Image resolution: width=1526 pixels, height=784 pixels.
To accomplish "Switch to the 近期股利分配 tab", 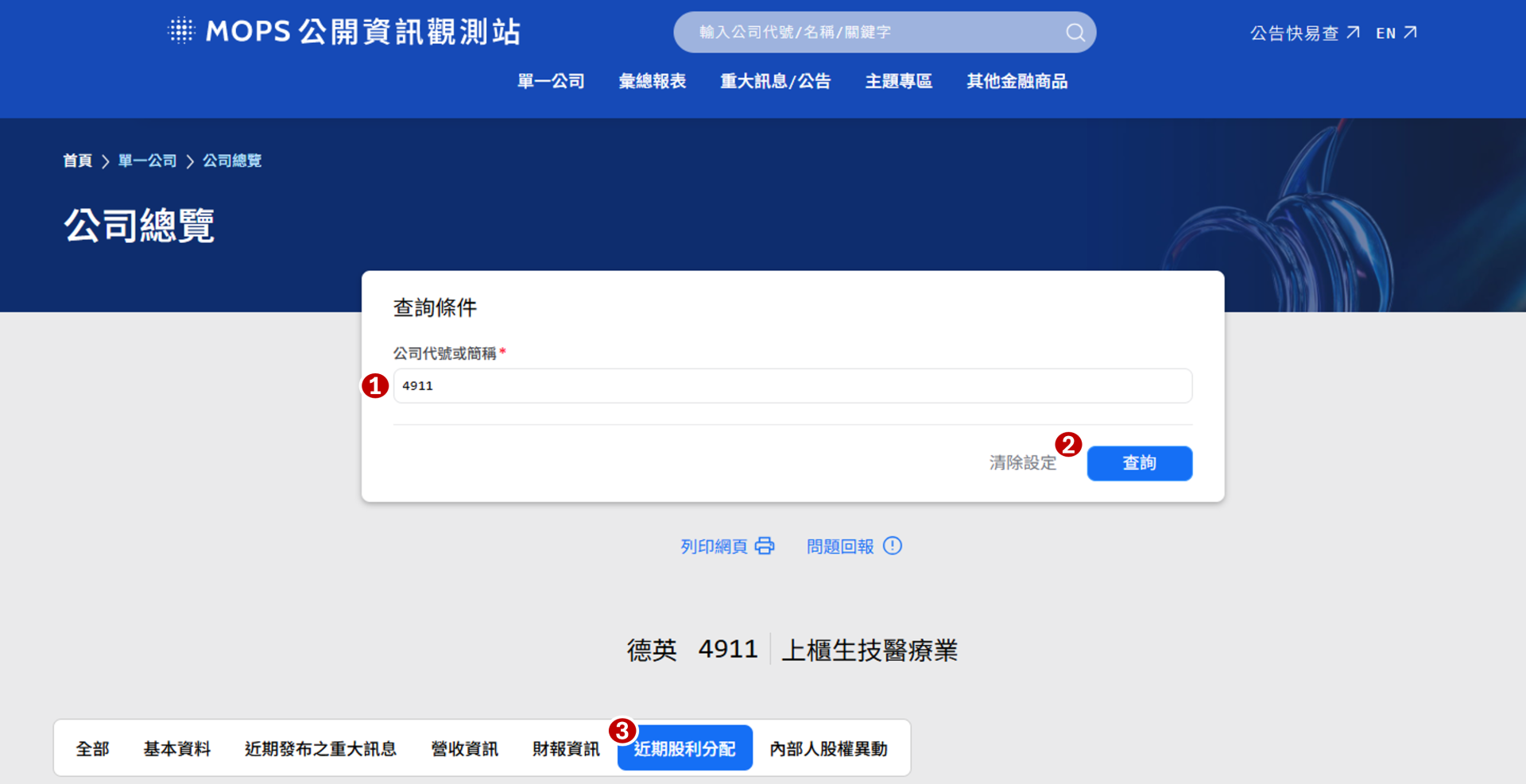I will click(684, 748).
